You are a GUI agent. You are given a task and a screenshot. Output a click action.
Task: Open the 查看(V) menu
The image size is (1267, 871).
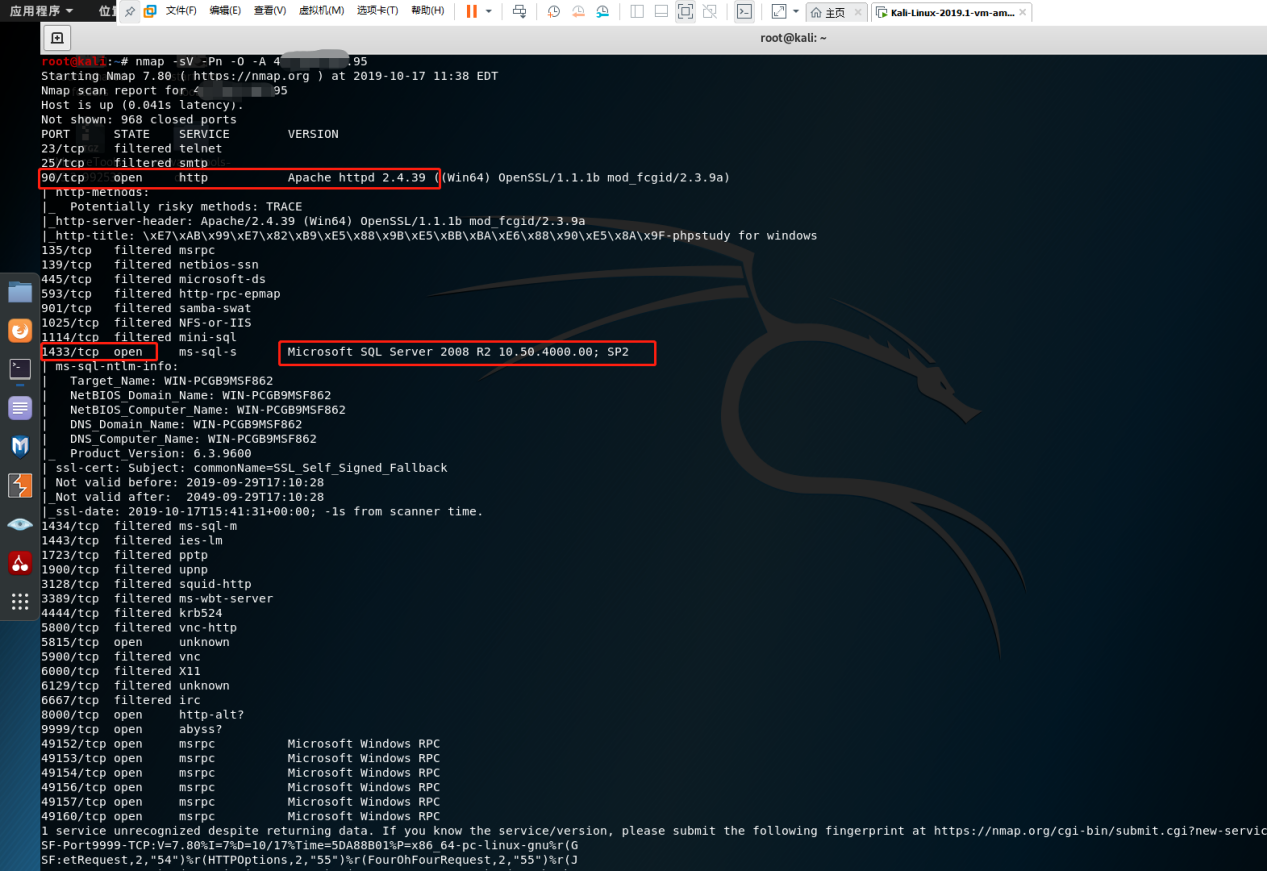coord(270,11)
